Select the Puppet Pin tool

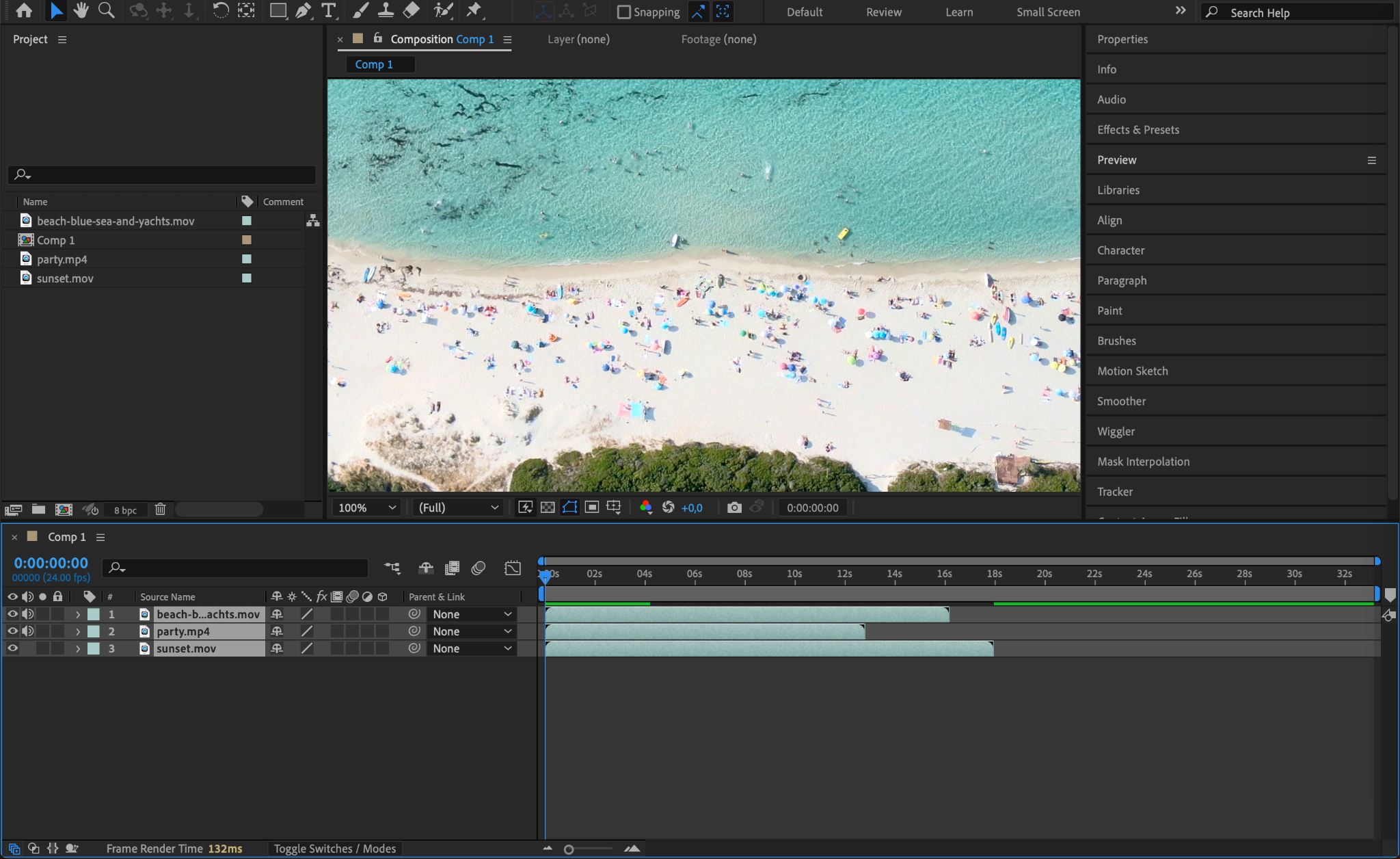473,10
